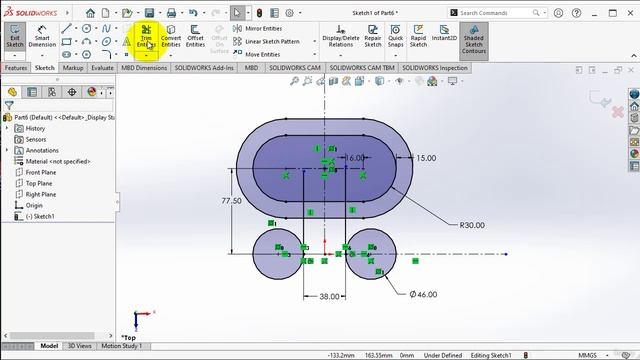This screenshot has height=360, width=640.
Task: Click the Save icon in top toolbar
Action: [149, 13]
